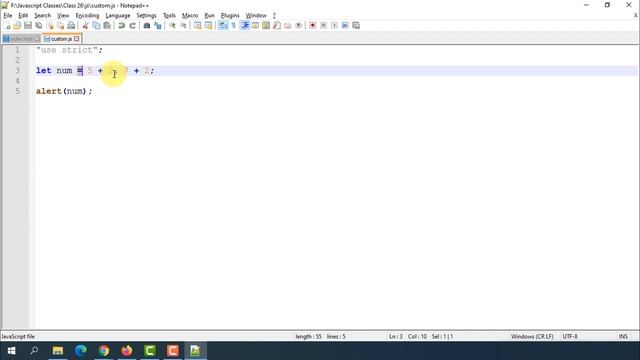Open the Run menu
The width and height of the screenshot is (640, 360).
[209, 16]
